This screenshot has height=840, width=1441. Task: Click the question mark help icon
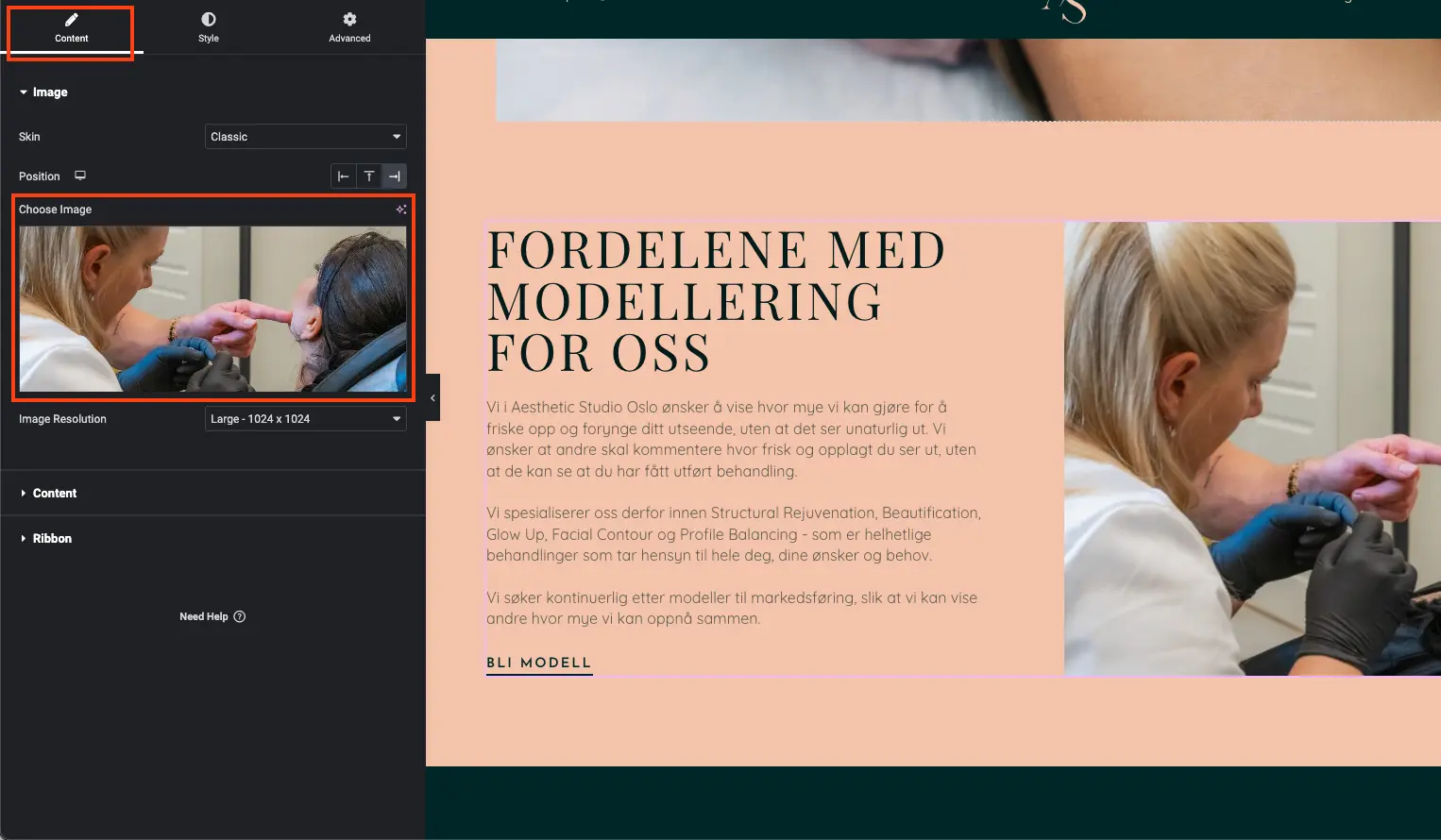point(240,617)
